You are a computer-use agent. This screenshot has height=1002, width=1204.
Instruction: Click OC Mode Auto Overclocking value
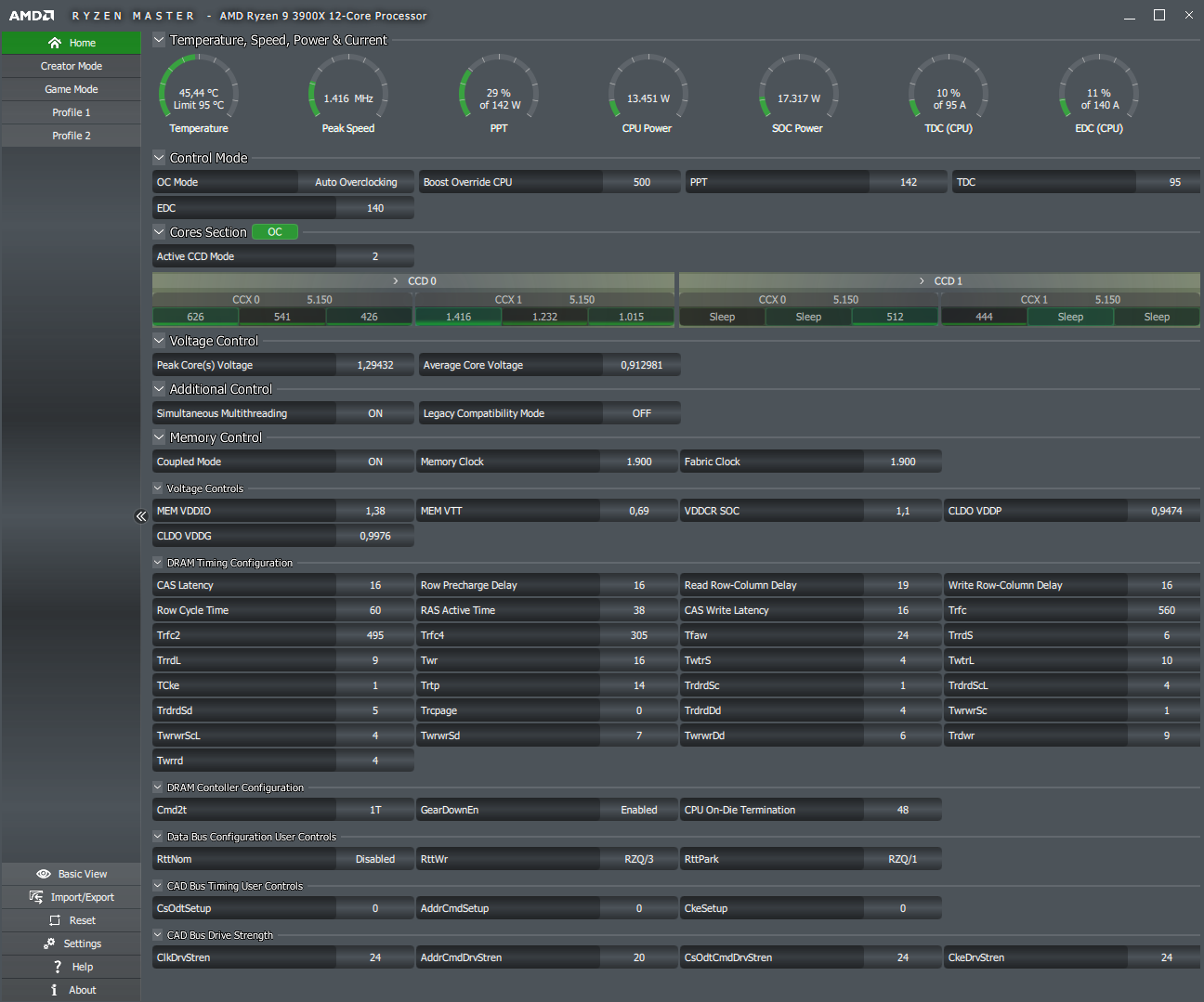click(x=356, y=182)
